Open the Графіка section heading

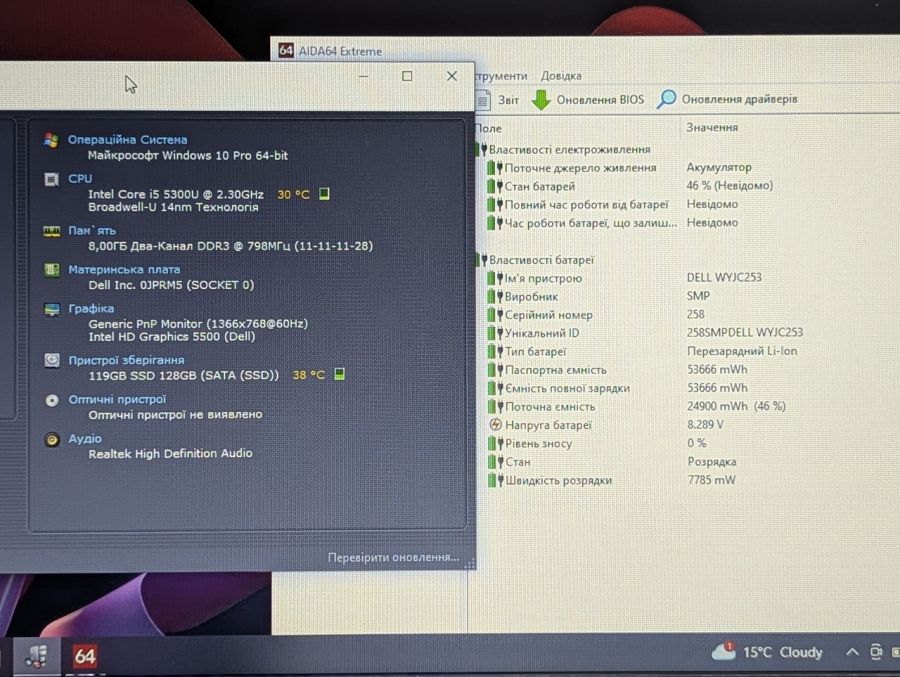[x=91, y=308]
